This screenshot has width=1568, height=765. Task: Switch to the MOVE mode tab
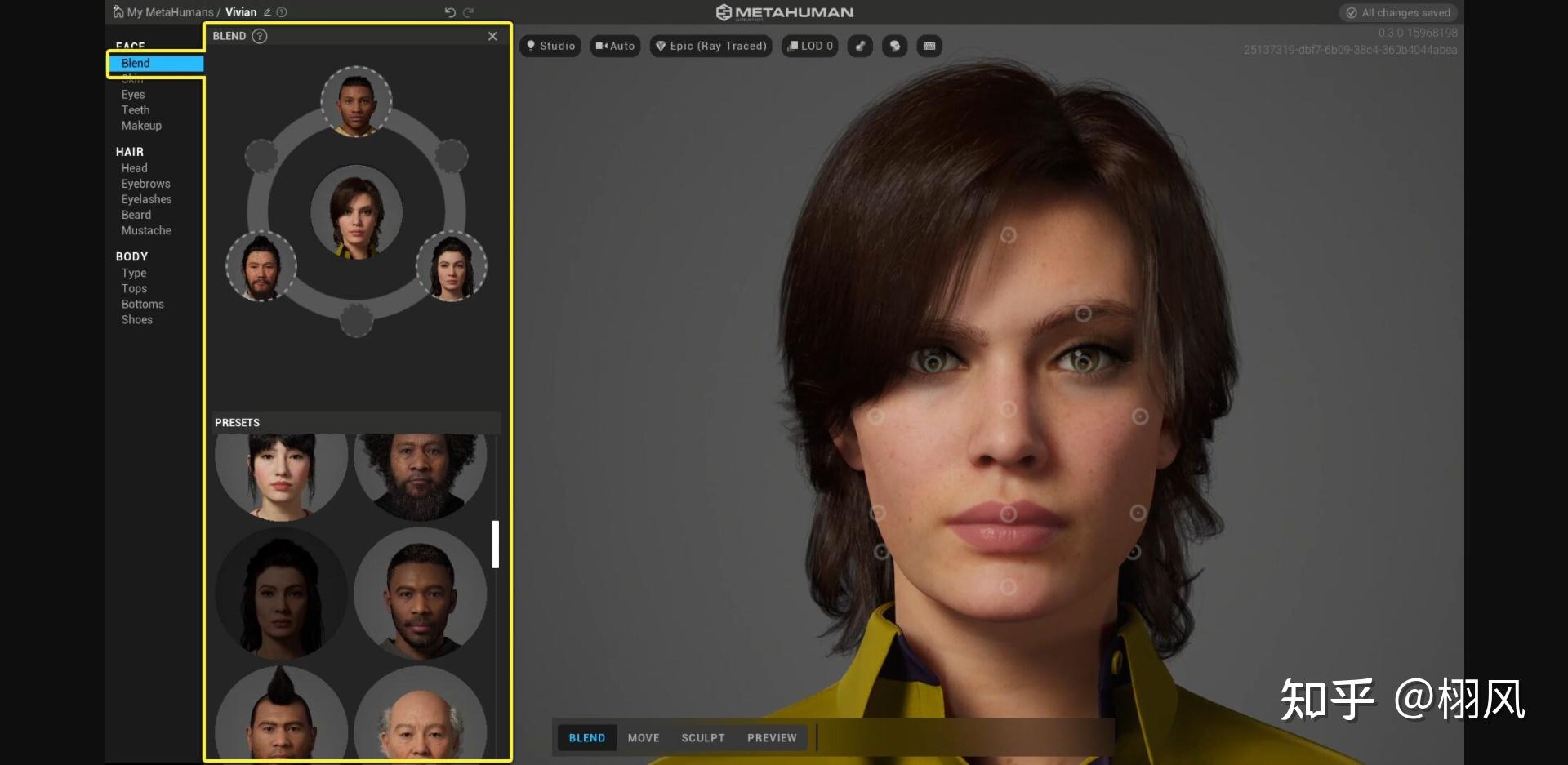click(644, 738)
